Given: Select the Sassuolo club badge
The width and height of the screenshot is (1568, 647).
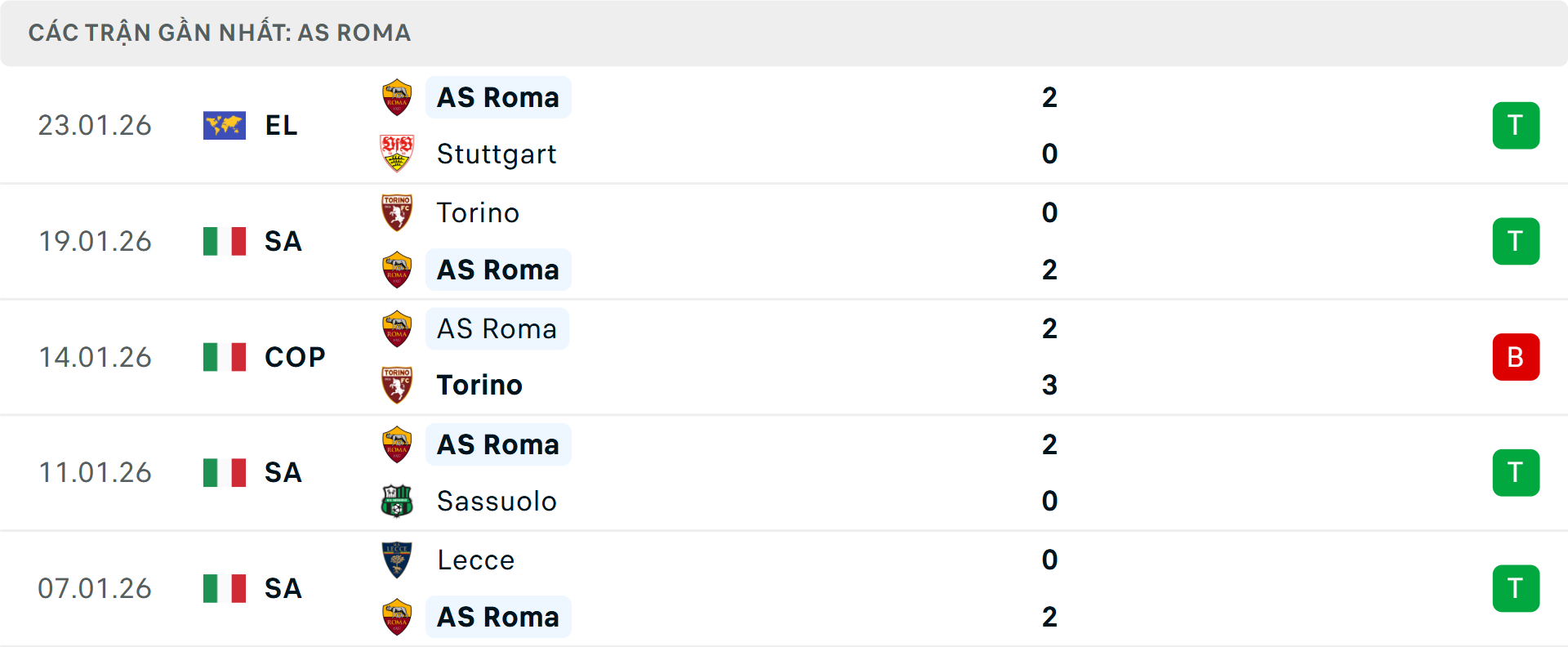Looking at the screenshot, I should pyautogui.click(x=397, y=501).
